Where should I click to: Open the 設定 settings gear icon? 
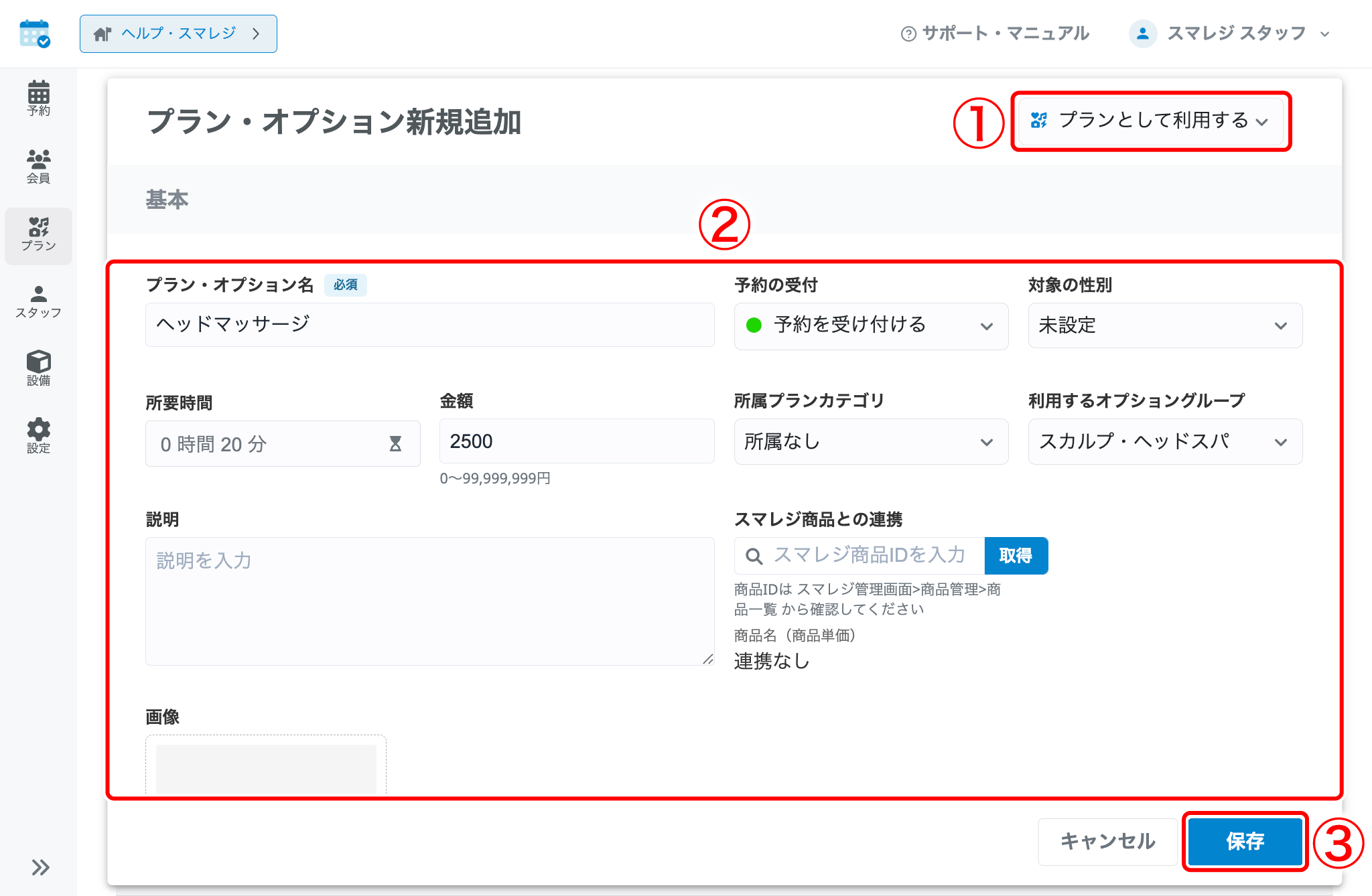coord(38,436)
